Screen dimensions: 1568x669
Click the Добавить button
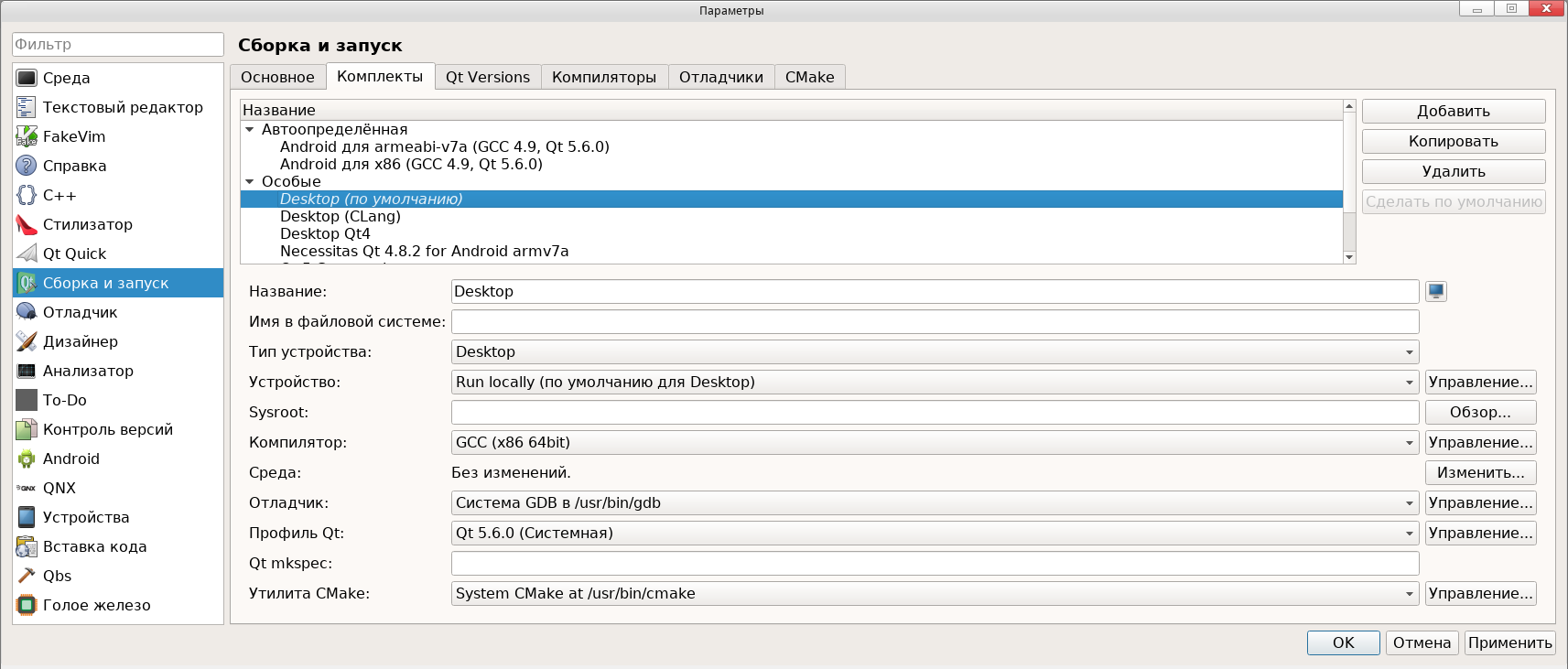tap(1453, 112)
